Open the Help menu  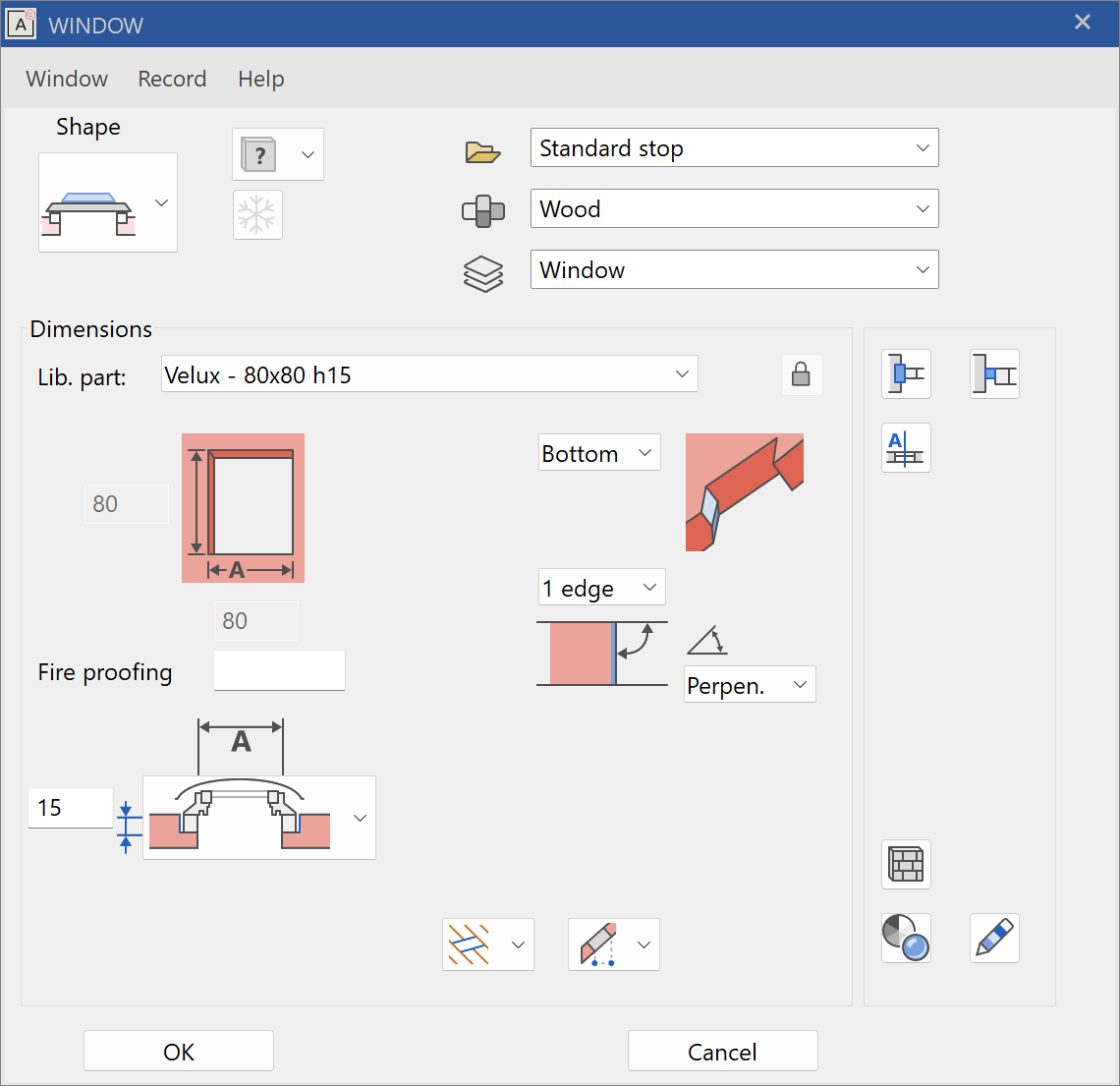point(260,79)
